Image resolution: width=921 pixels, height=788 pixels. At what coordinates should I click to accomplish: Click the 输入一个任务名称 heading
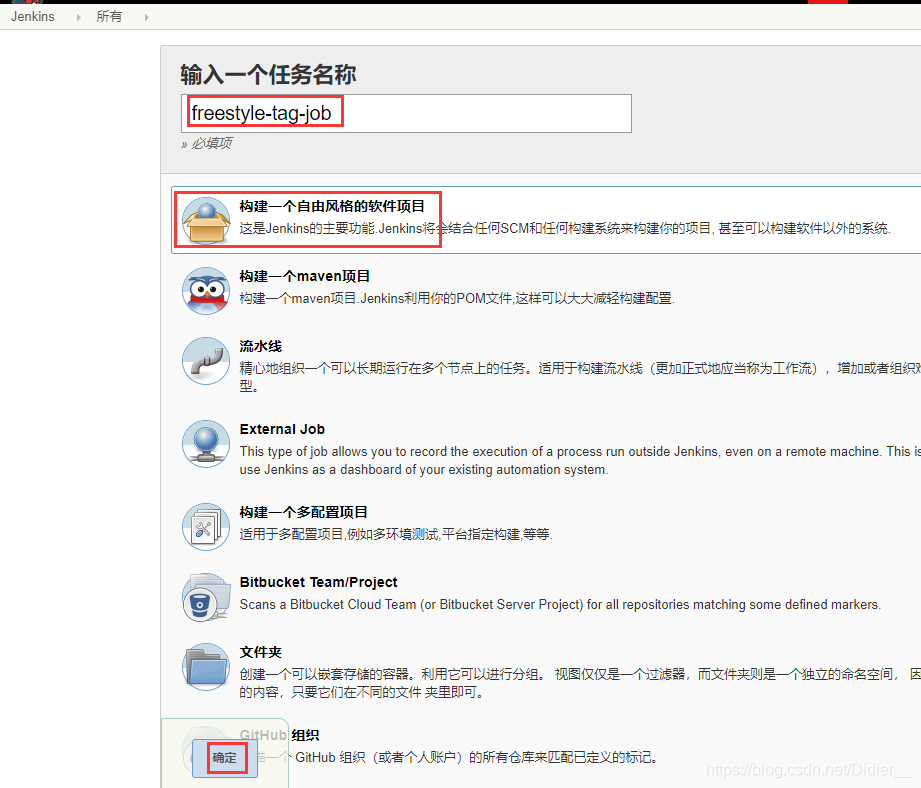[x=268, y=75]
